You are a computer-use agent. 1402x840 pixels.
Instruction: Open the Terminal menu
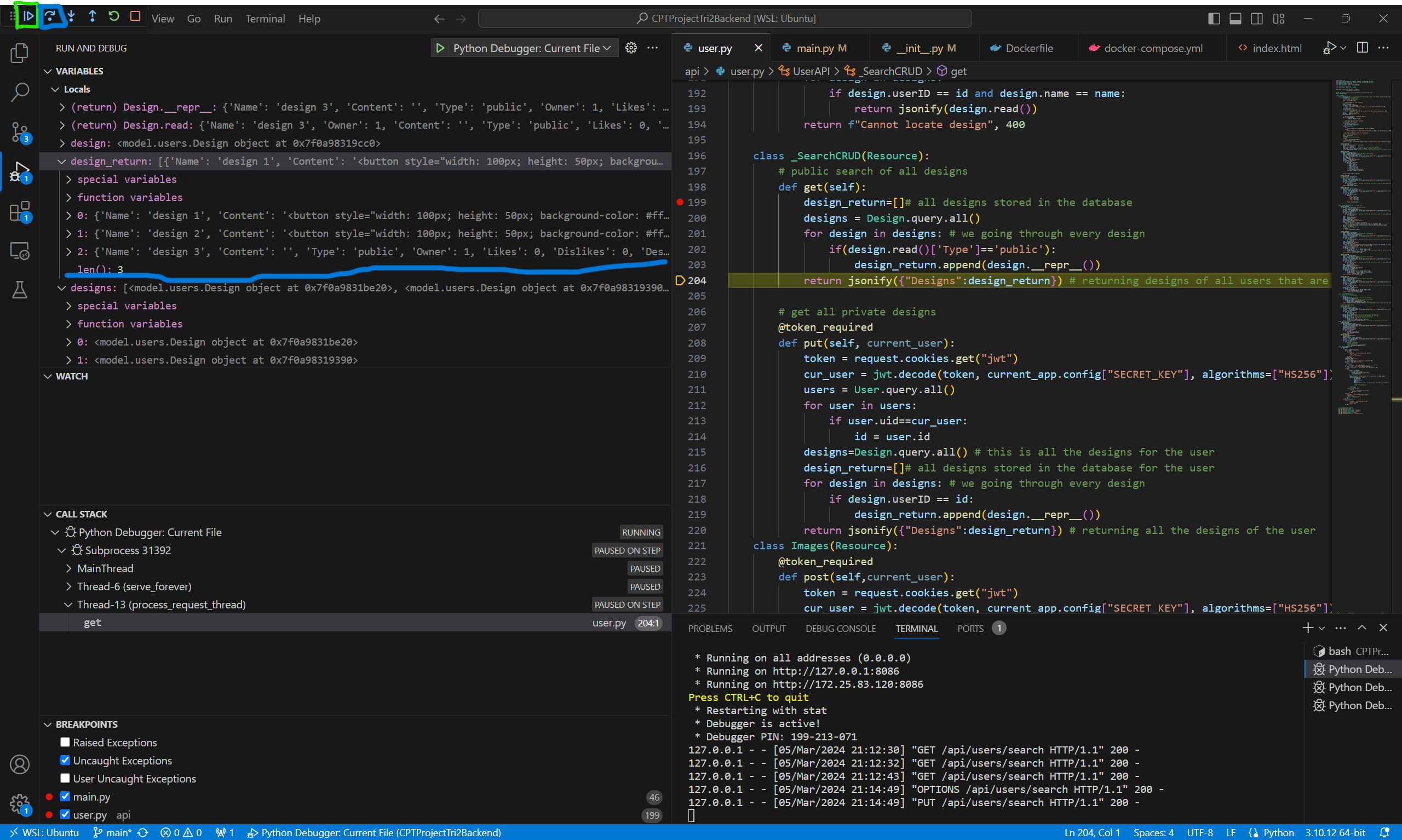265,19
